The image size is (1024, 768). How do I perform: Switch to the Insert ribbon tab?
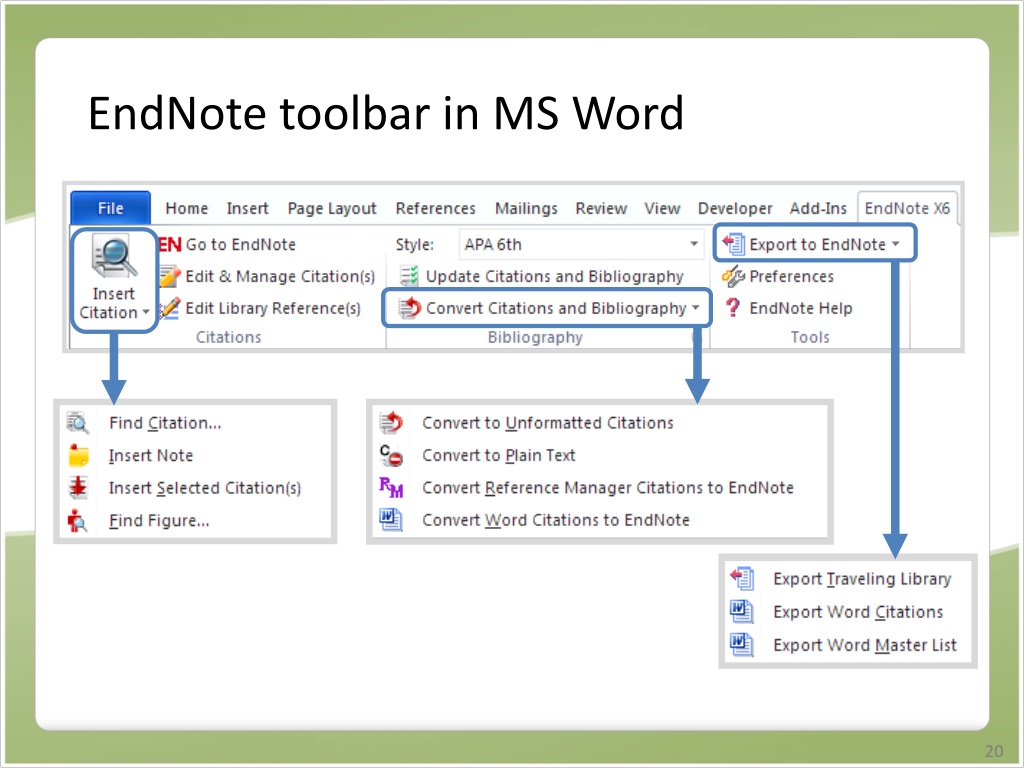point(248,208)
